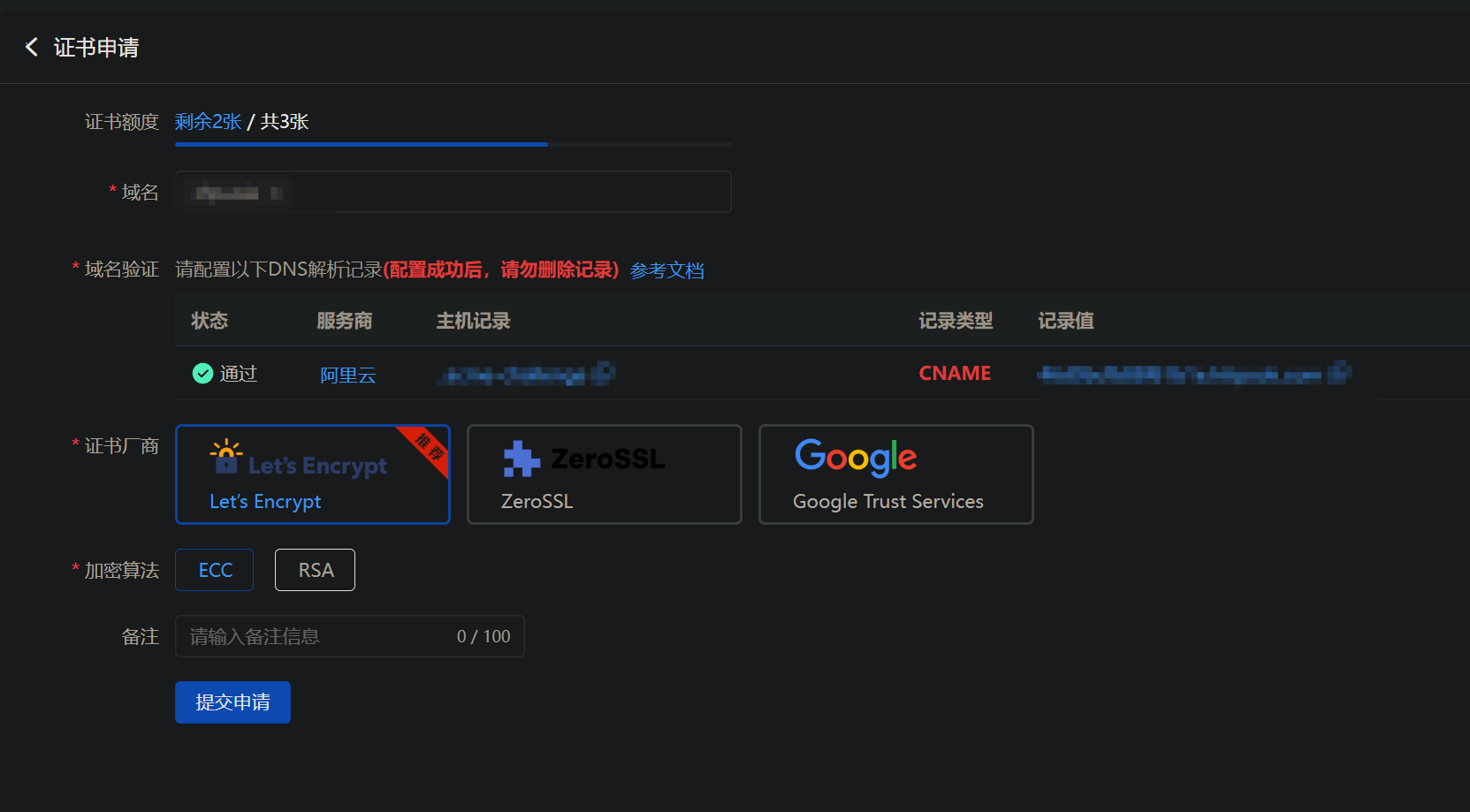
Task: Select the Let's Encrypt logo
Action: 299,459
